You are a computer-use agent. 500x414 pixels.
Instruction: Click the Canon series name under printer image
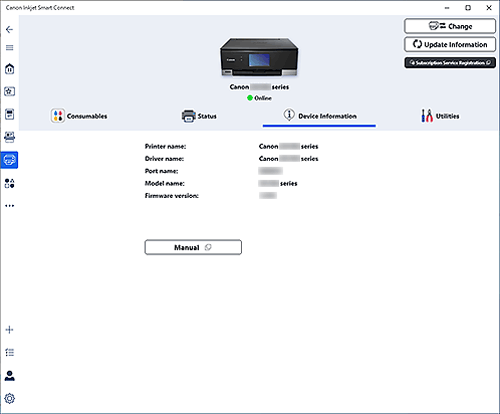[259, 87]
